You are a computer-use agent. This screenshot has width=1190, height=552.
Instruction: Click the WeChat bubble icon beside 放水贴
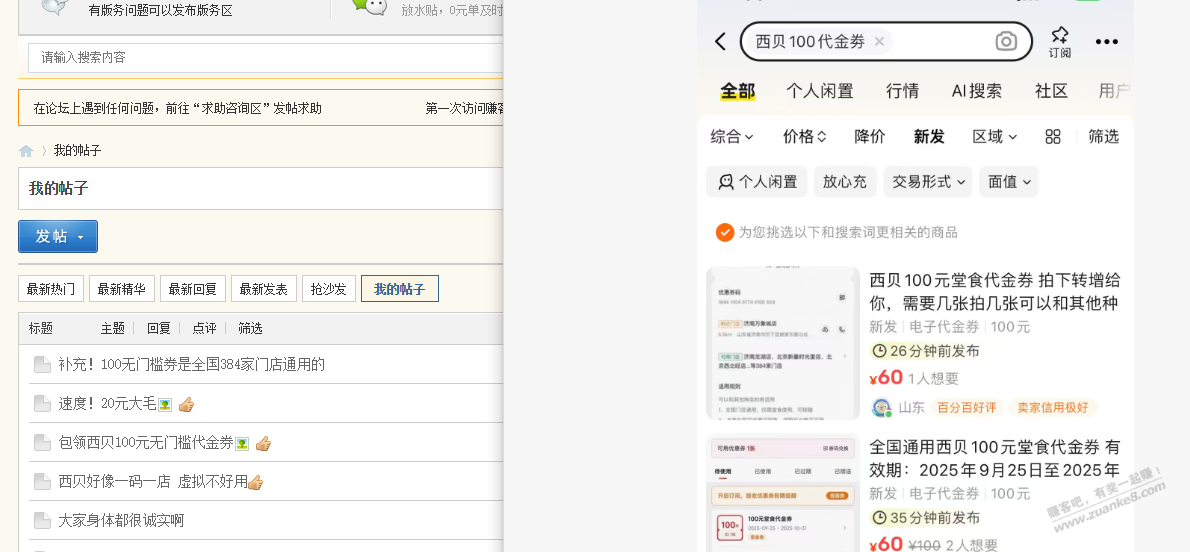pos(370,6)
